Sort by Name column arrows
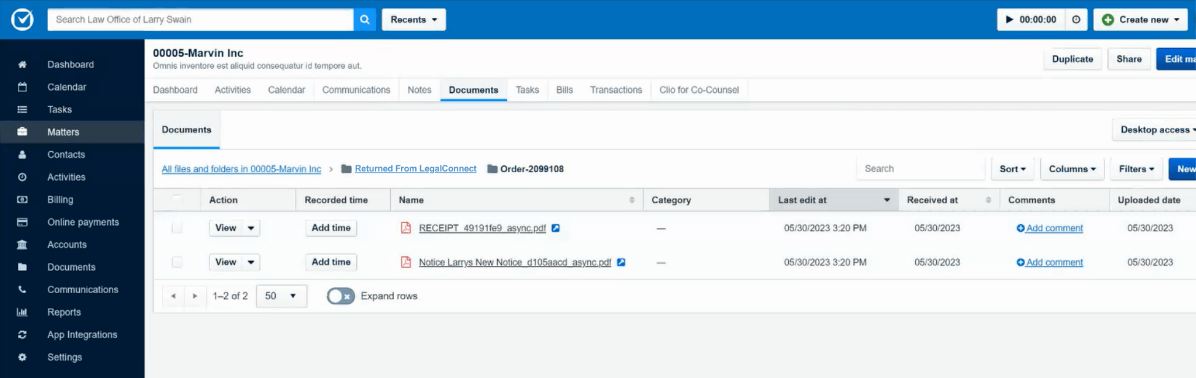 click(632, 200)
